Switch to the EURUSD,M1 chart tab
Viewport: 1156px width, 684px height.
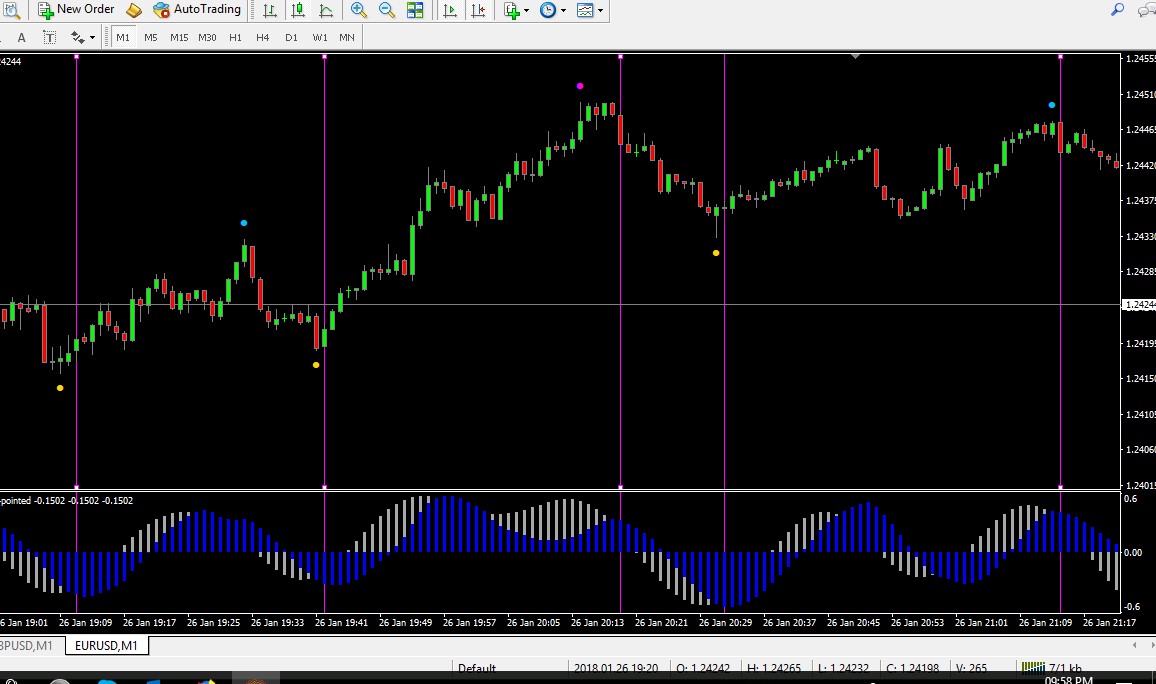[x=106, y=646]
